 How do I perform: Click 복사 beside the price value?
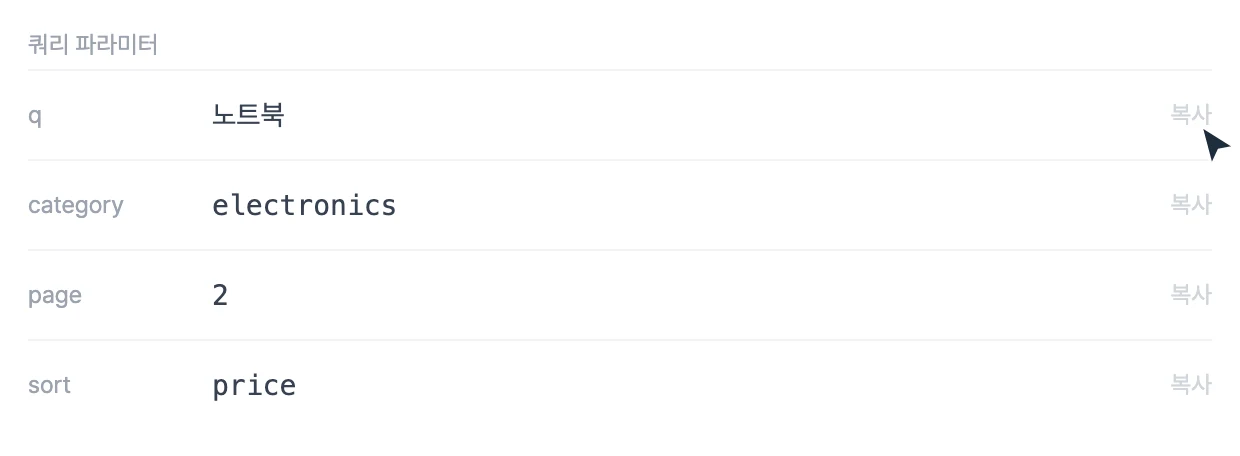[x=1191, y=385]
